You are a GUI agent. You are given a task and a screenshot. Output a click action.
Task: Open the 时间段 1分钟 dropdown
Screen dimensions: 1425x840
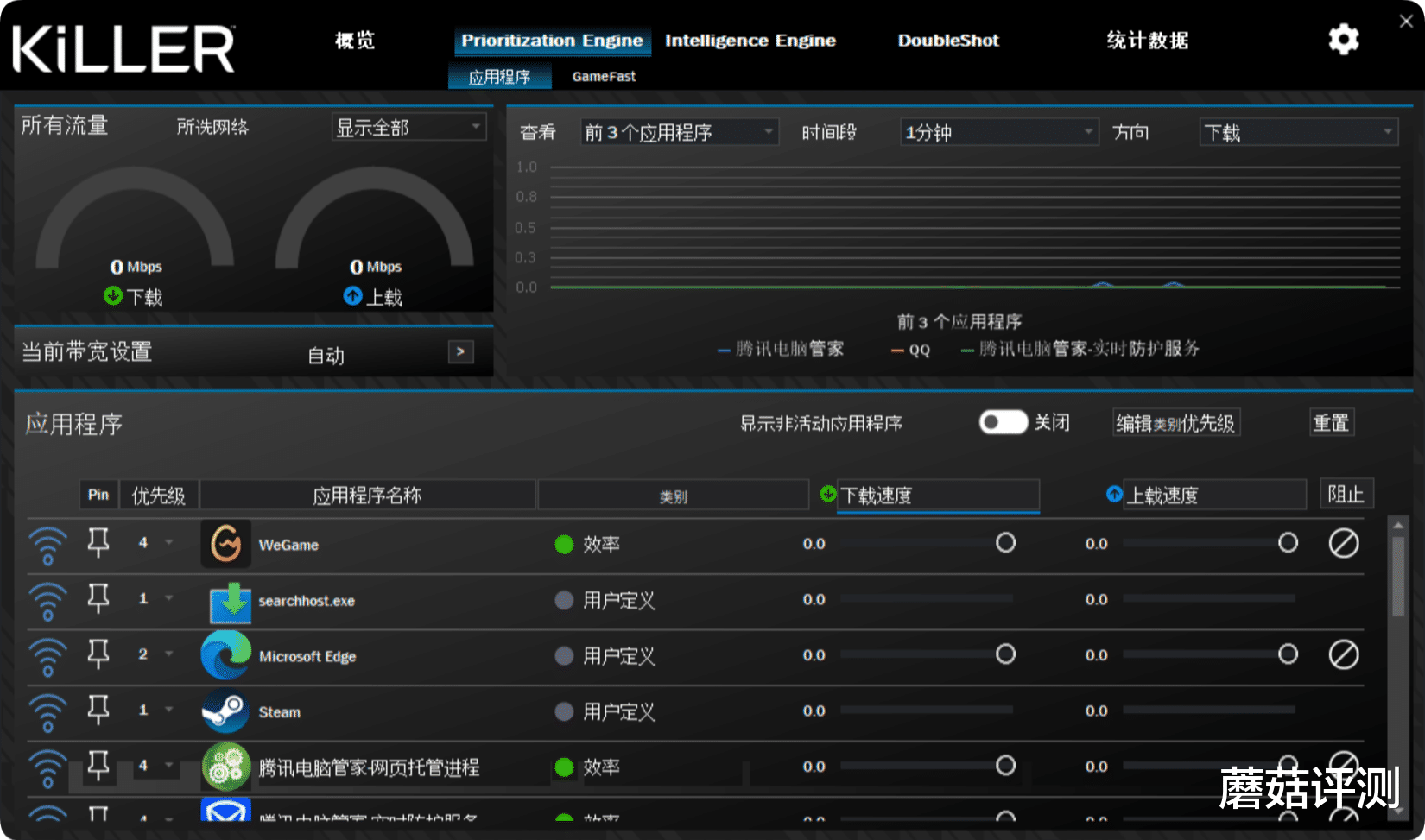coord(999,132)
